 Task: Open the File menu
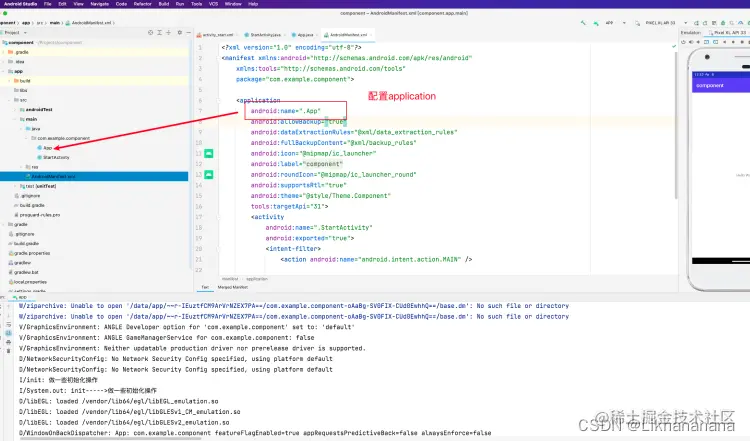48,4
